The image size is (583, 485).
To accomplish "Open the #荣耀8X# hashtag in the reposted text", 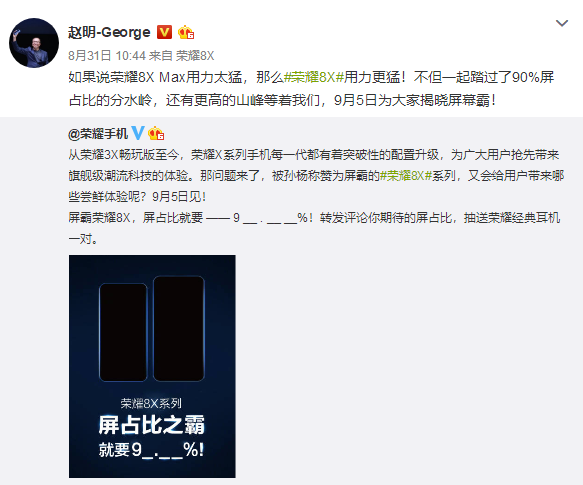I will [x=405, y=176].
